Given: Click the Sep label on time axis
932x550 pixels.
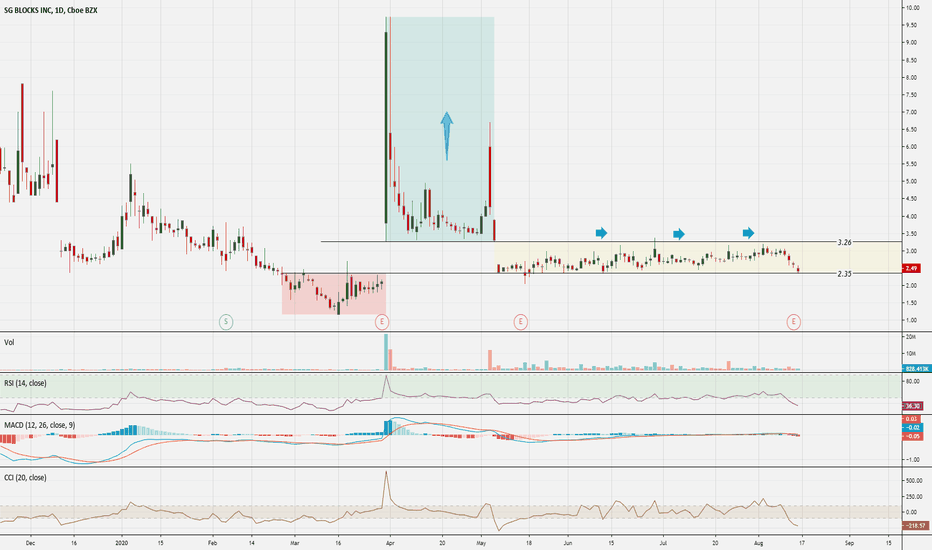Looking at the screenshot, I should pos(849,543).
